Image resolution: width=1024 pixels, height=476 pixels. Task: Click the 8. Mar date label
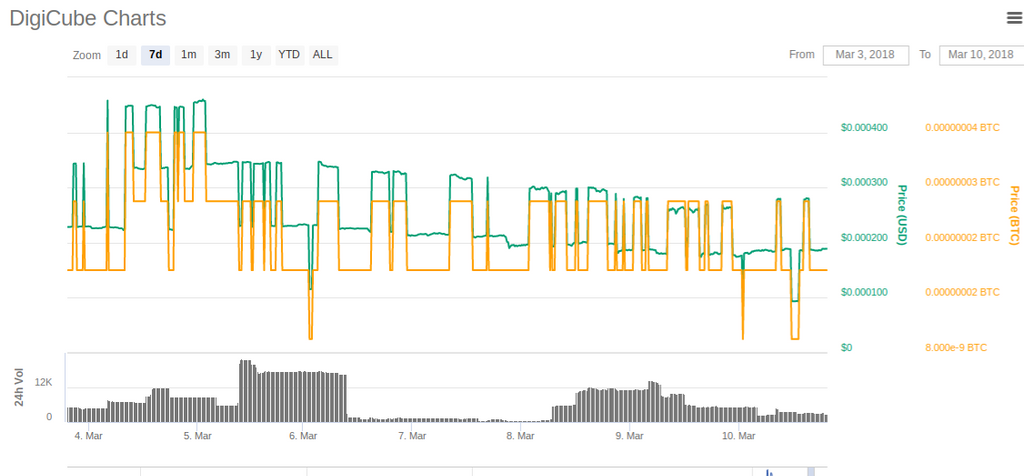(x=520, y=436)
